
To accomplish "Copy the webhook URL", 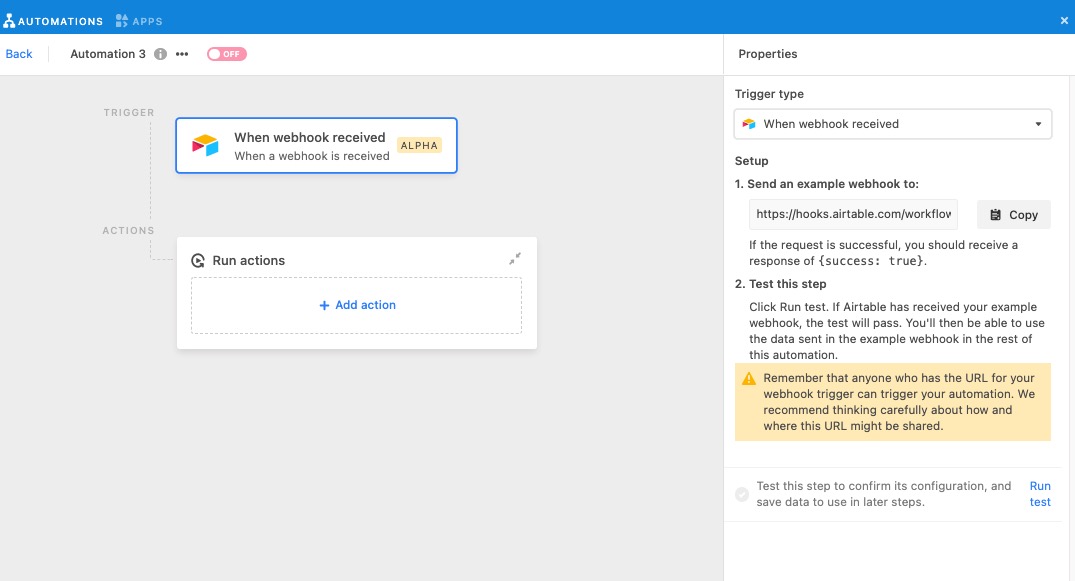I will point(1013,215).
